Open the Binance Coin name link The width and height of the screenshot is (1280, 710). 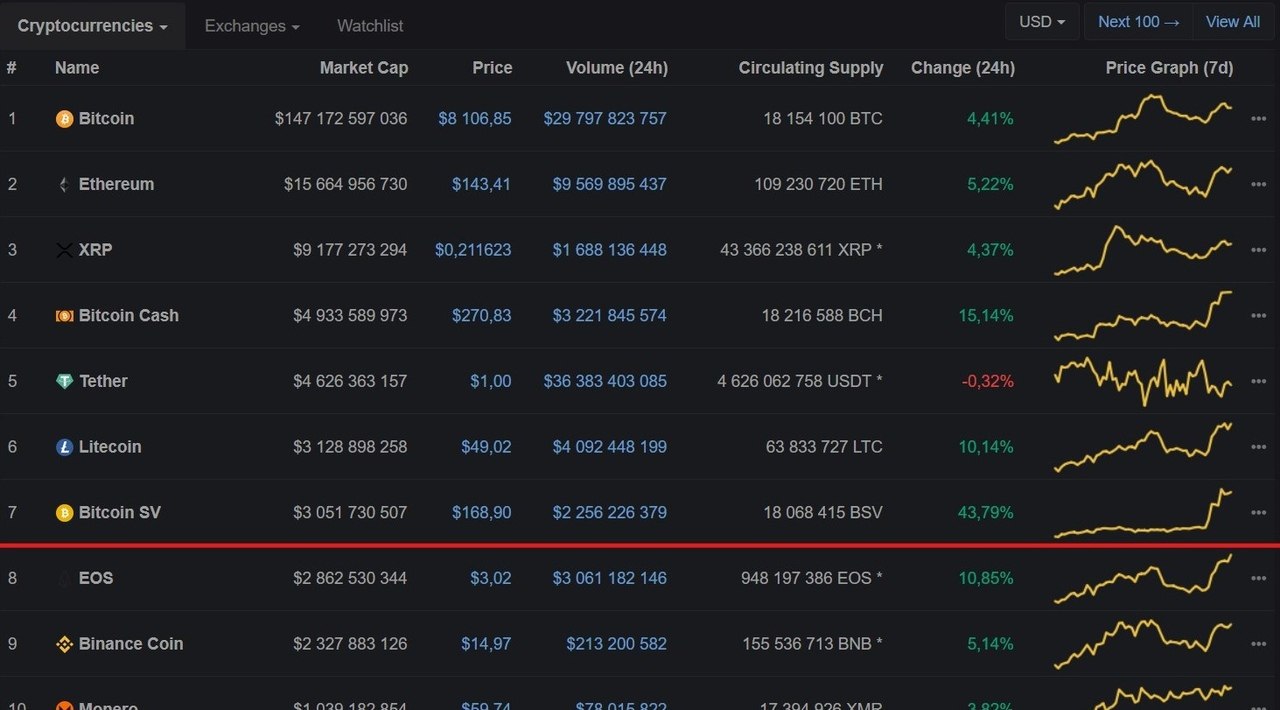tap(131, 644)
